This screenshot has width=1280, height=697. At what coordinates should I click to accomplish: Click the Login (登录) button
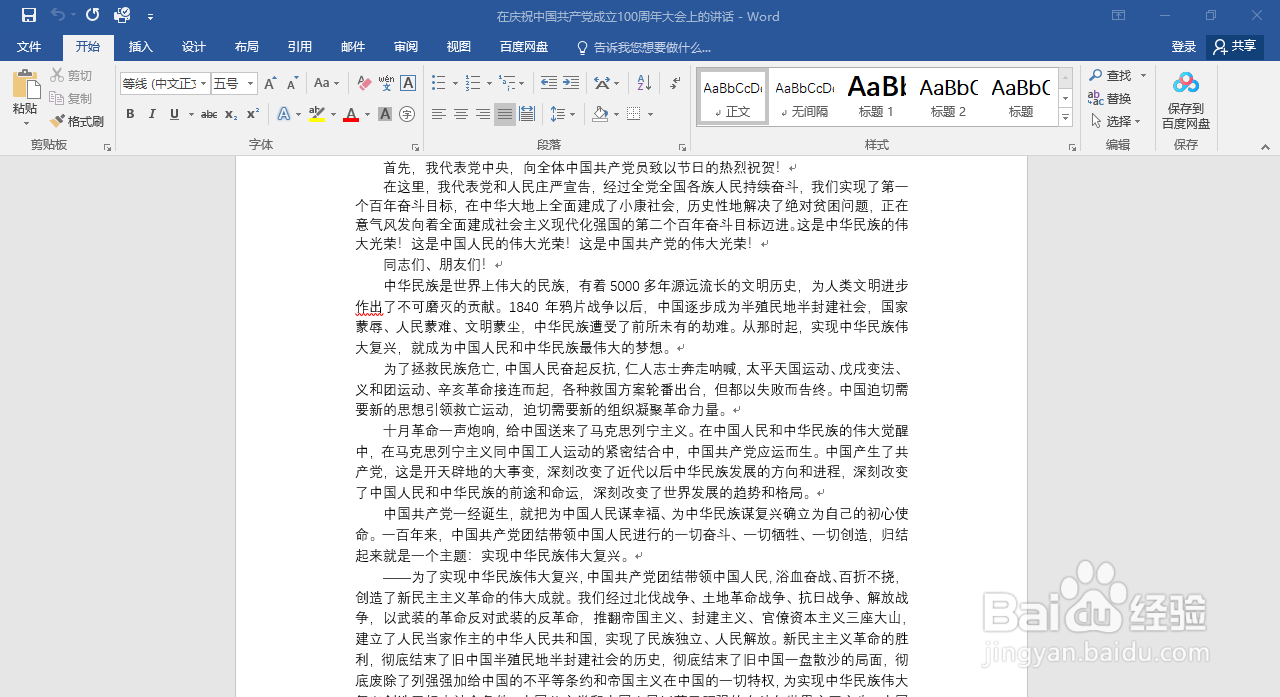pyautogui.click(x=1184, y=47)
